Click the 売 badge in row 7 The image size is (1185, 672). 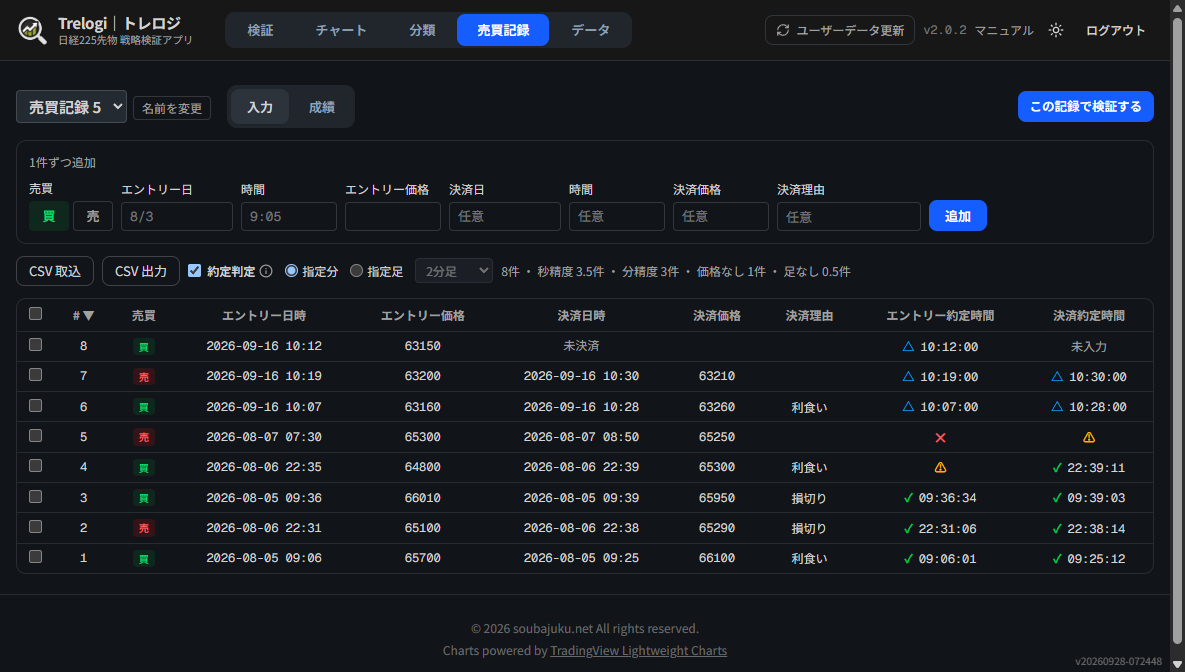tap(144, 377)
